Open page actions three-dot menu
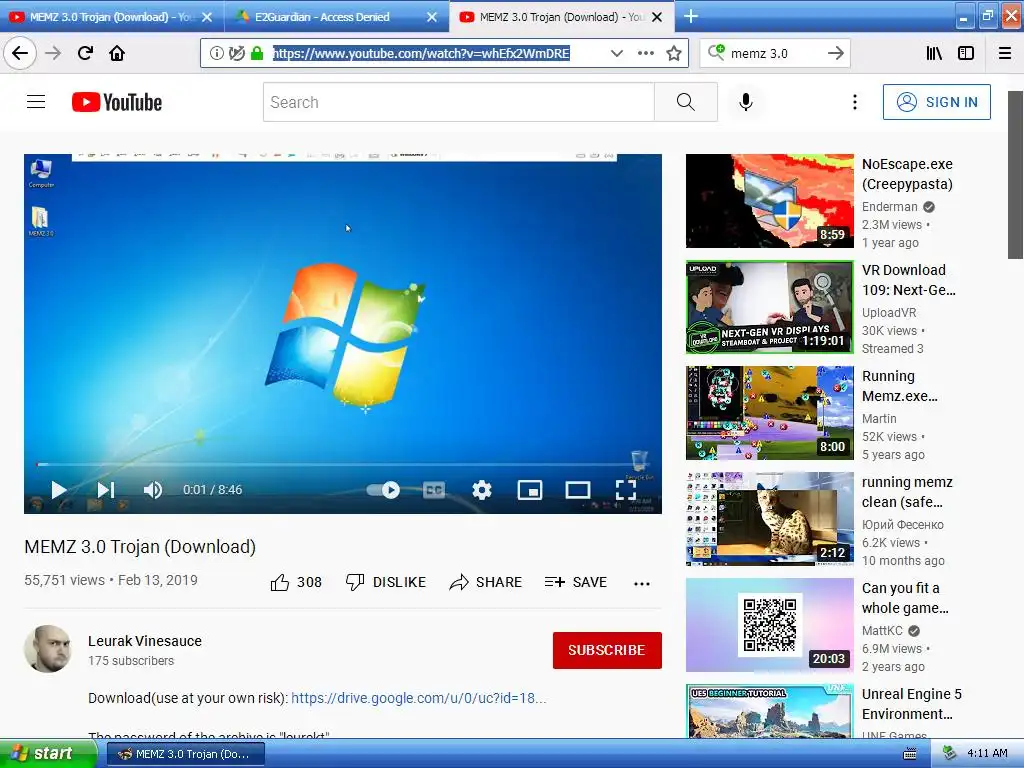The width and height of the screenshot is (1024, 768). [x=646, y=53]
